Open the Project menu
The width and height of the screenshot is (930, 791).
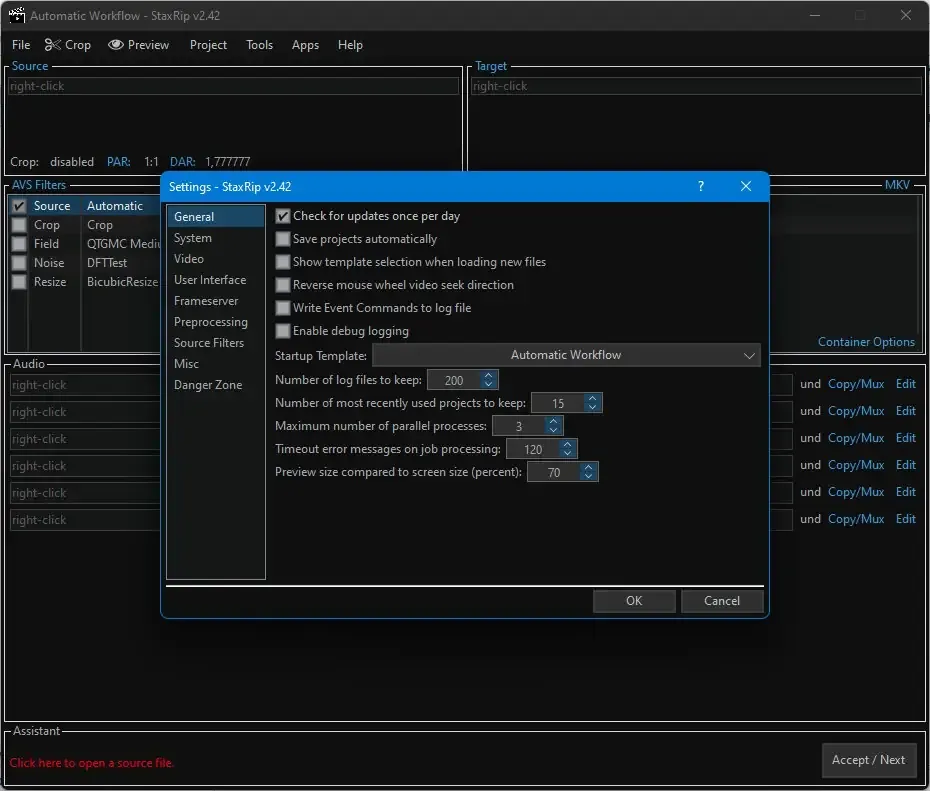[208, 45]
